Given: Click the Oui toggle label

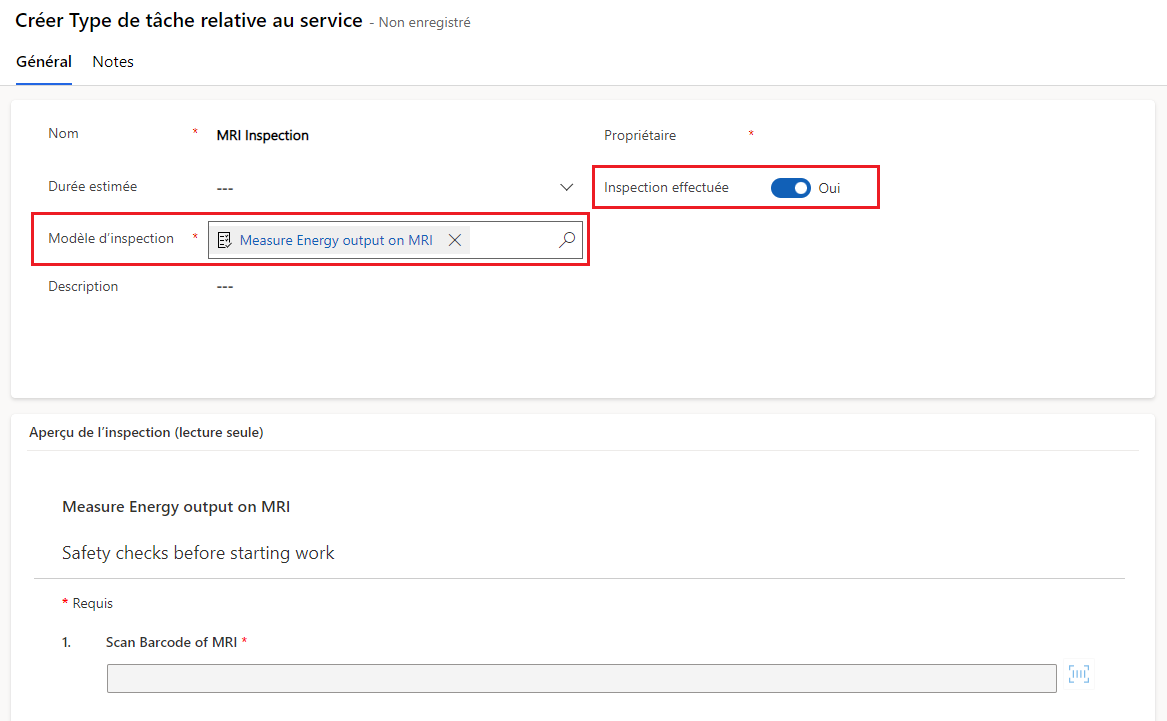Looking at the screenshot, I should pyautogui.click(x=829, y=188).
